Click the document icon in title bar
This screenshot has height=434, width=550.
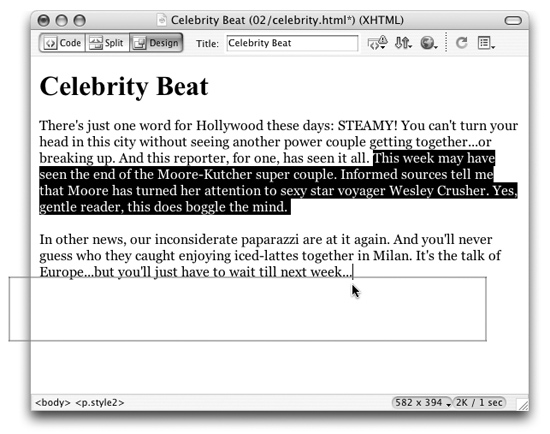[161, 20]
